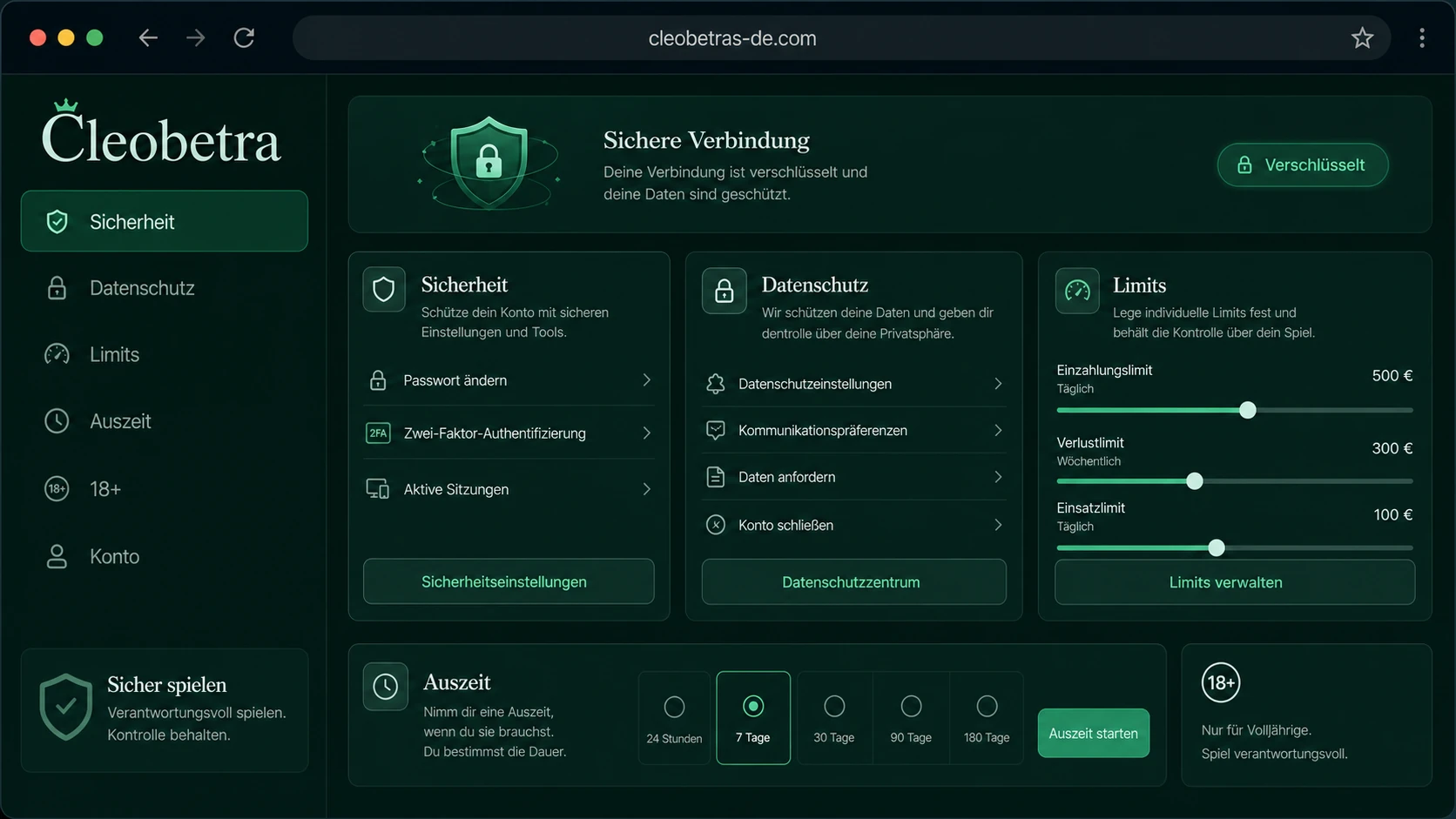This screenshot has width=1456, height=819.
Task: Click the Konto schließen row label
Action: tap(785, 525)
